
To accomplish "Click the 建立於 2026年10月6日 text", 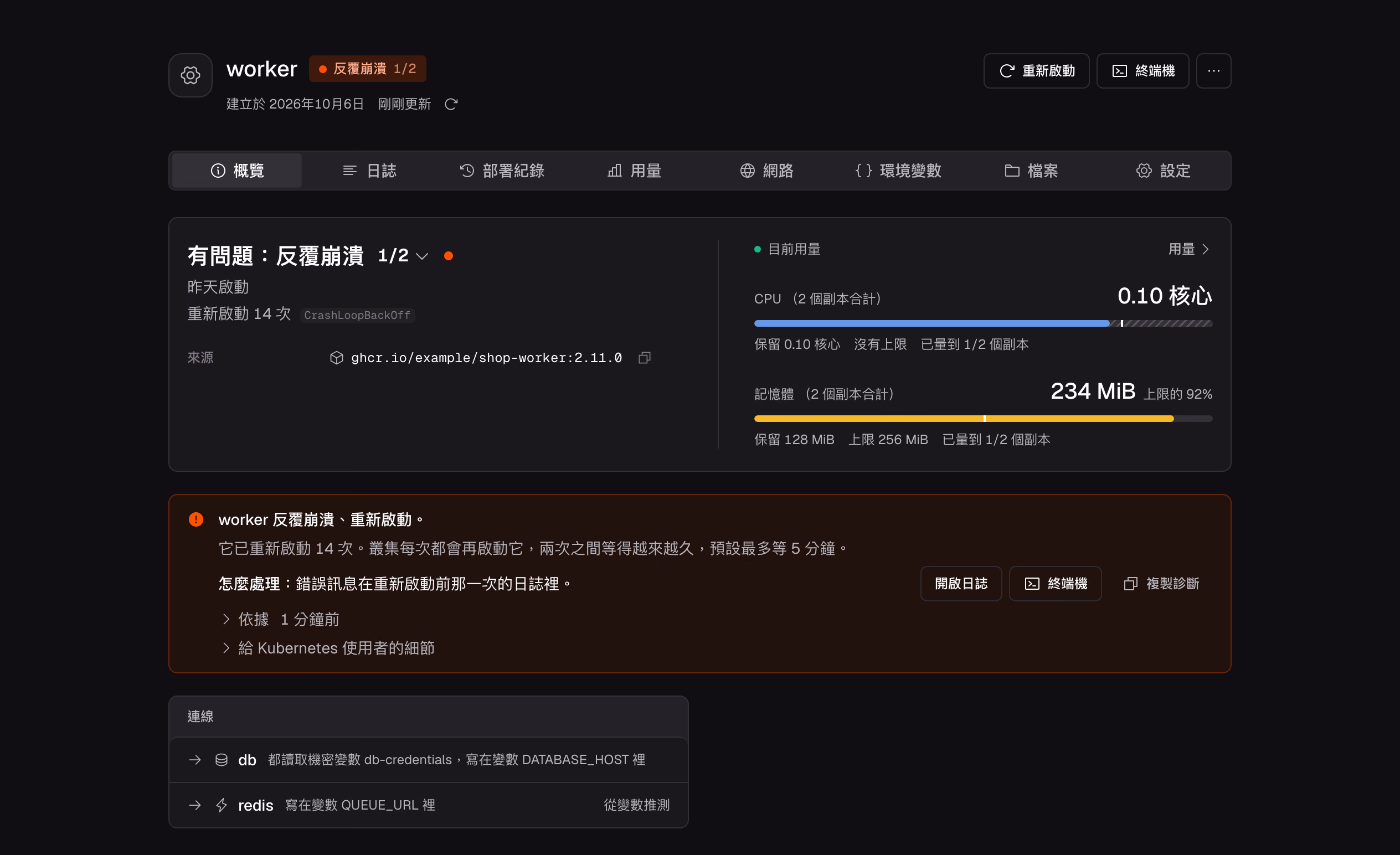I will tap(295, 105).
